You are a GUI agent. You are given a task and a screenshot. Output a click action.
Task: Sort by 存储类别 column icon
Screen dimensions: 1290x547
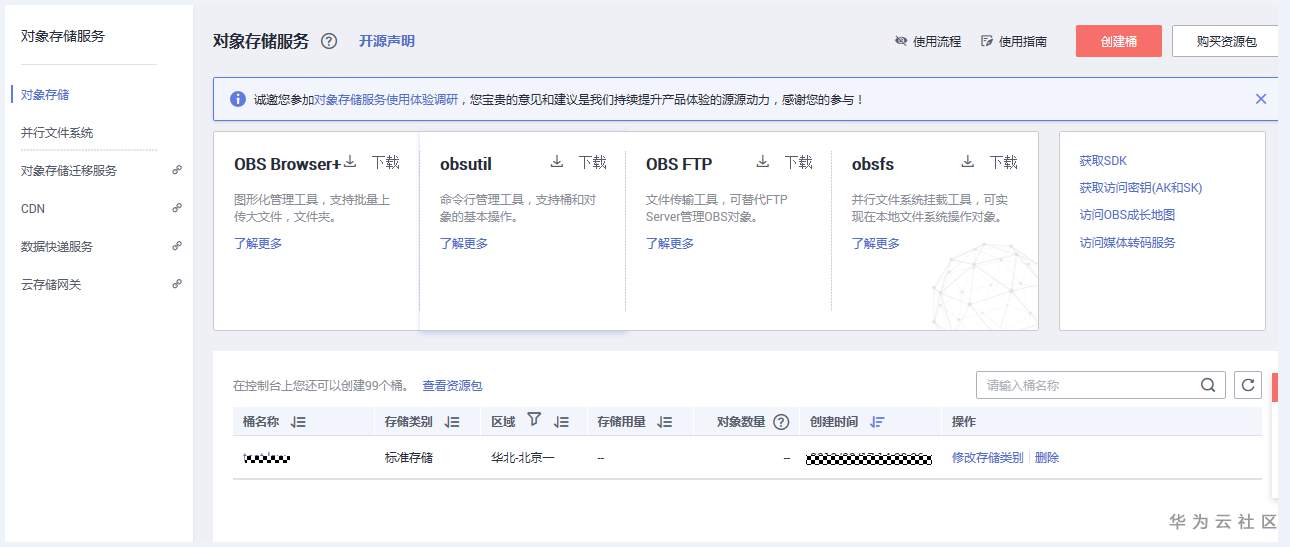pyautogui.click(x=452, y=422)
